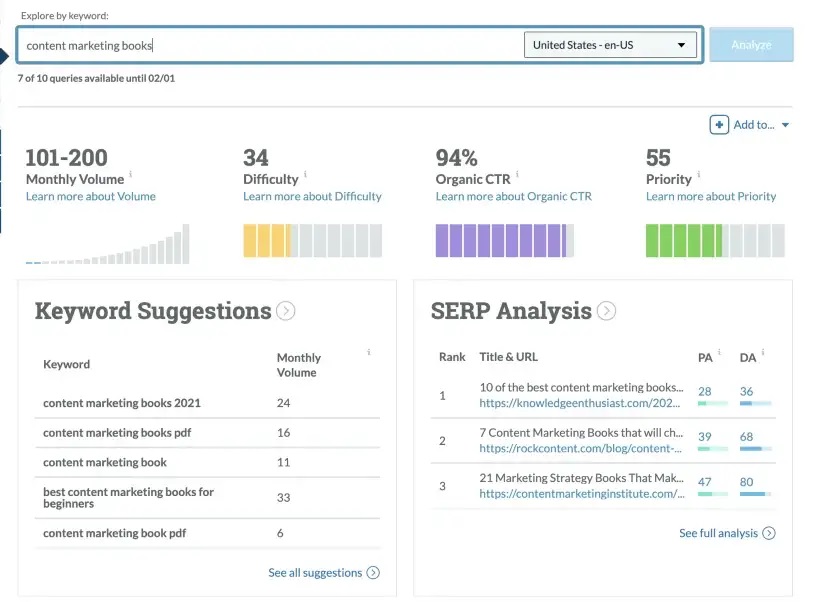828x602 pixels.
Task: Click the keyword search input field
Action: 269,45
